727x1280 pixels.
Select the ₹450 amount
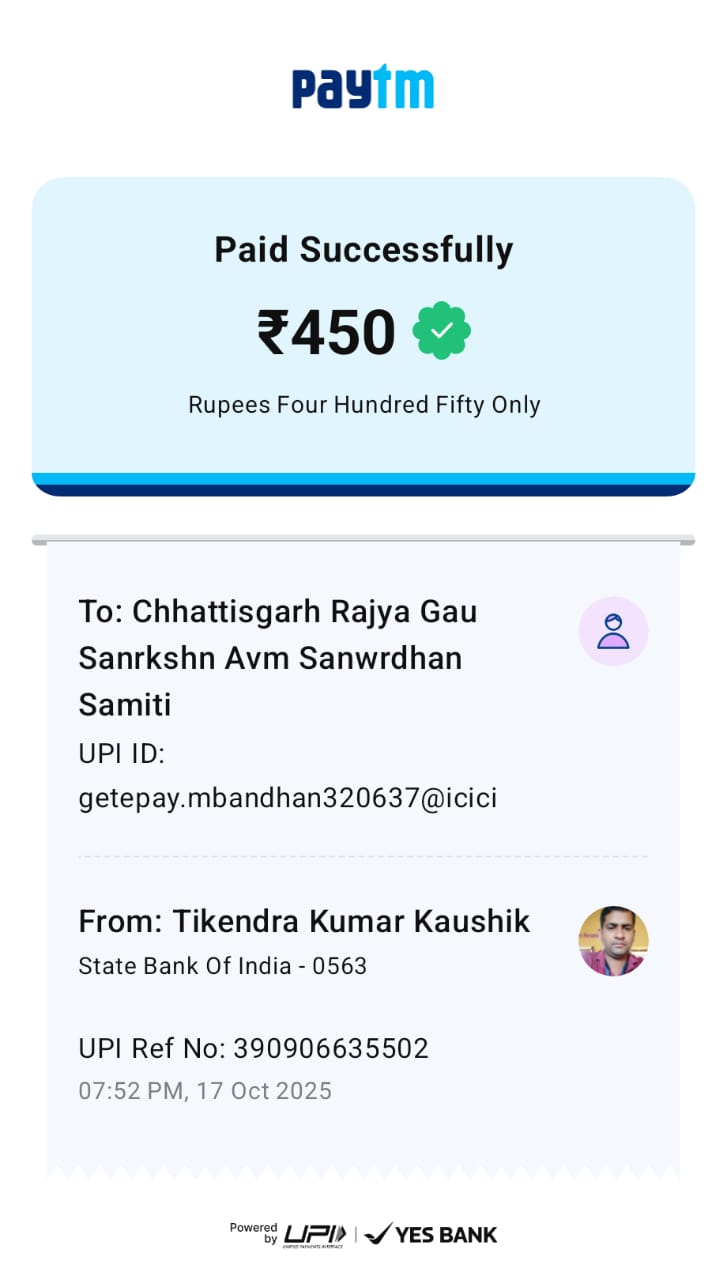327,332
